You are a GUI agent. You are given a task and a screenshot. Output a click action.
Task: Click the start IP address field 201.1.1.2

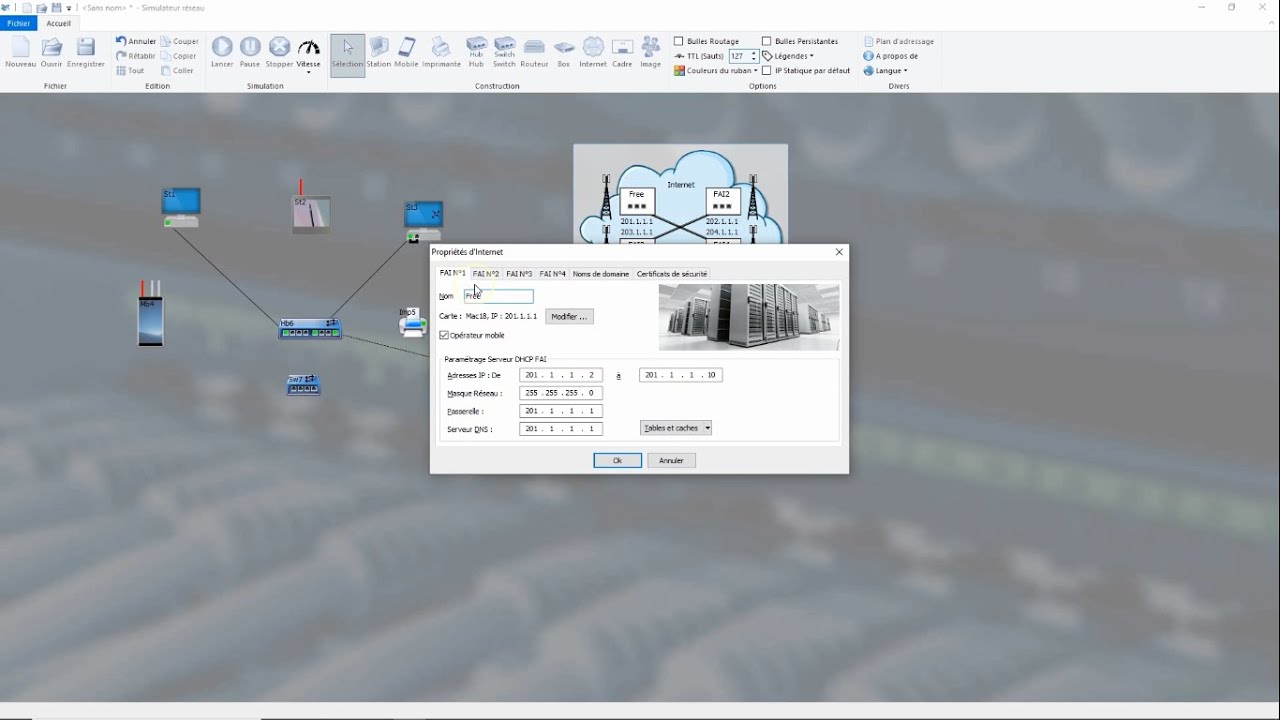[561, 375]
